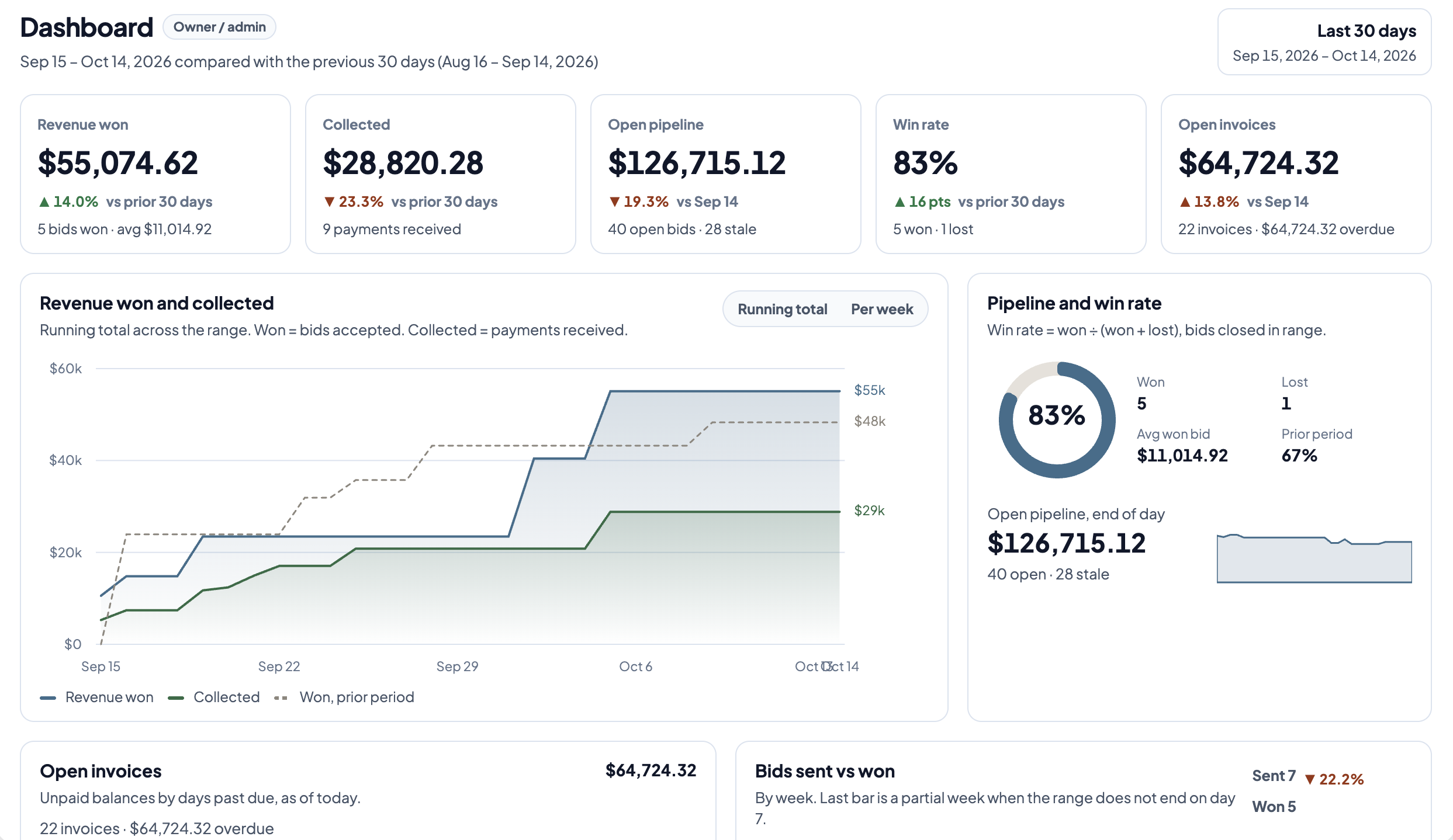The width and height of the screenshot is (1453, 840).
Task: Open the Last 30 days date range picker
Action: coord(1324,42)
